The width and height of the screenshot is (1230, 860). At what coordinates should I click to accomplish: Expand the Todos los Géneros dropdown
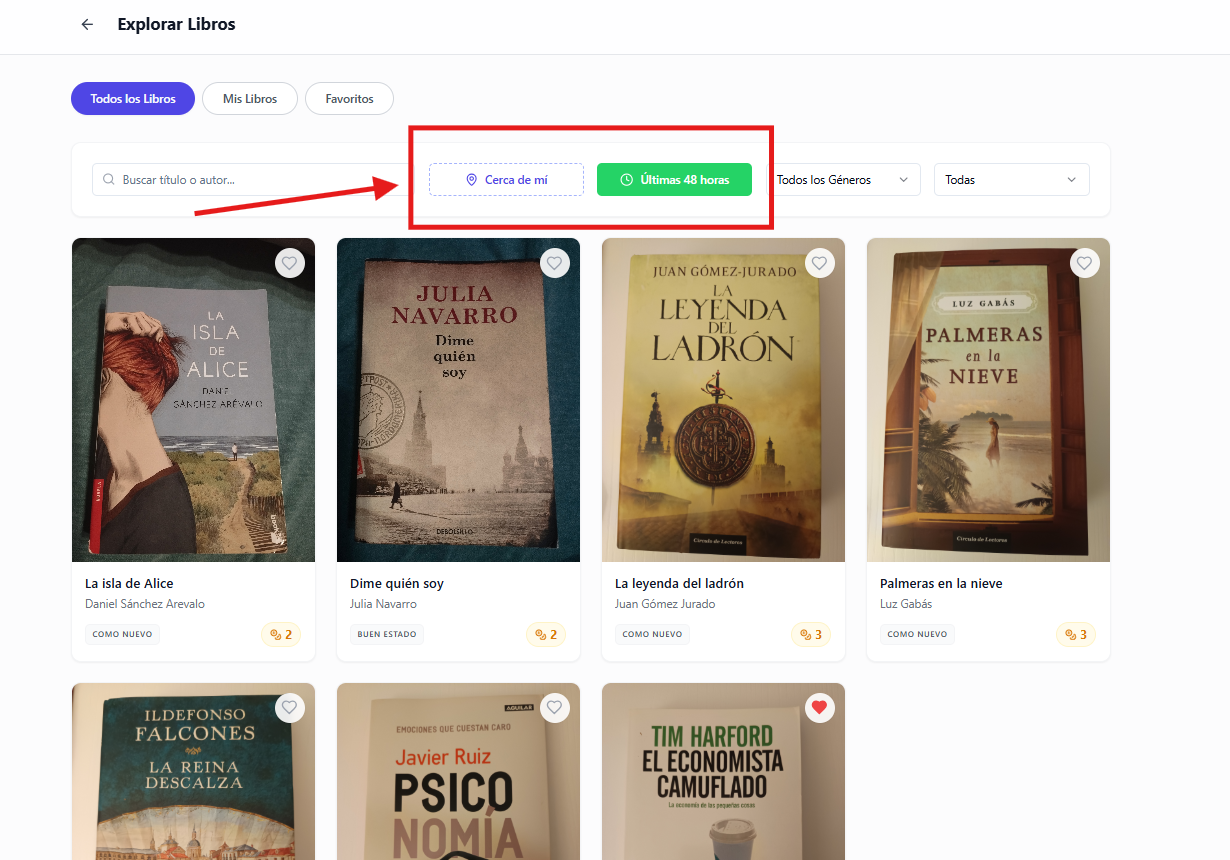[x=842, y=180]
